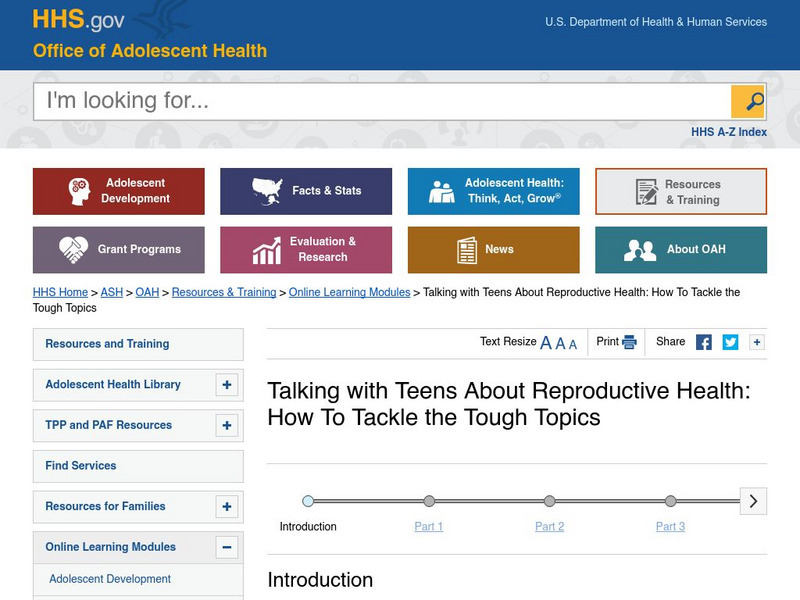This screenshot has width=800, height=600.
Task: Expand the Adolescent Health Library section
Action: coord(227,385)
